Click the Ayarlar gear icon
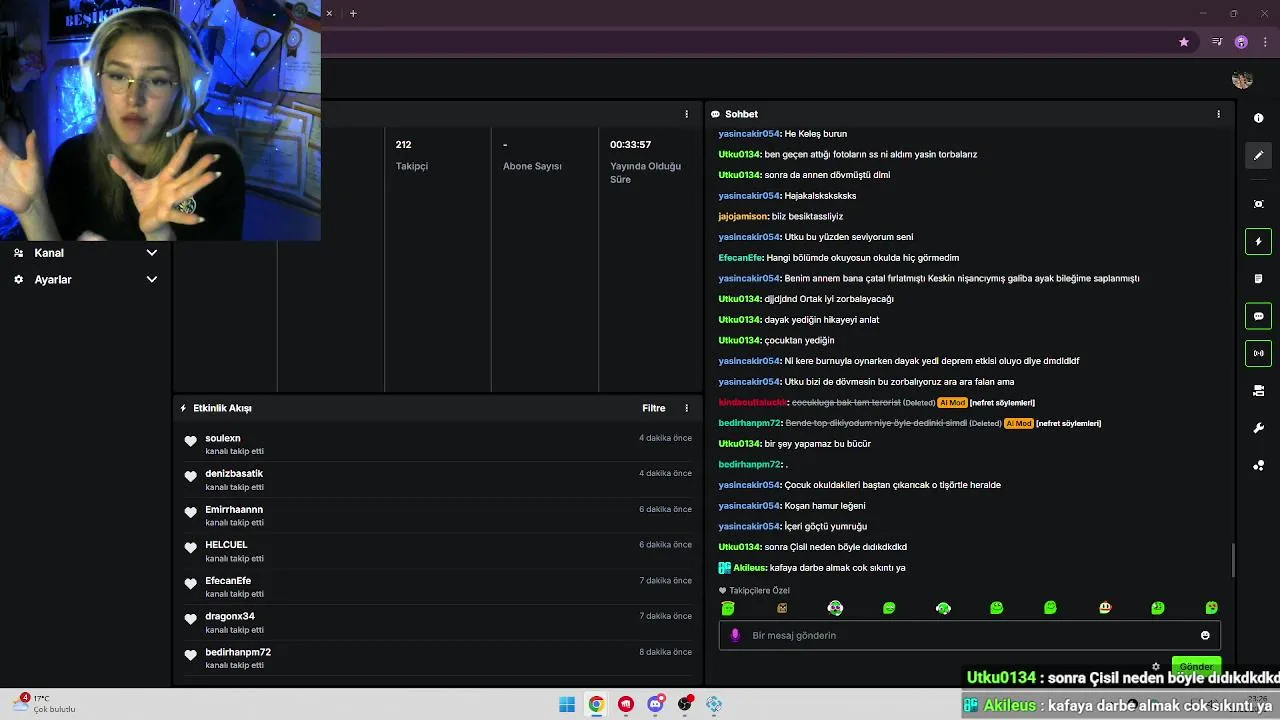The width and height of the screenshot is (1280, 720). (x=18, y=280)
